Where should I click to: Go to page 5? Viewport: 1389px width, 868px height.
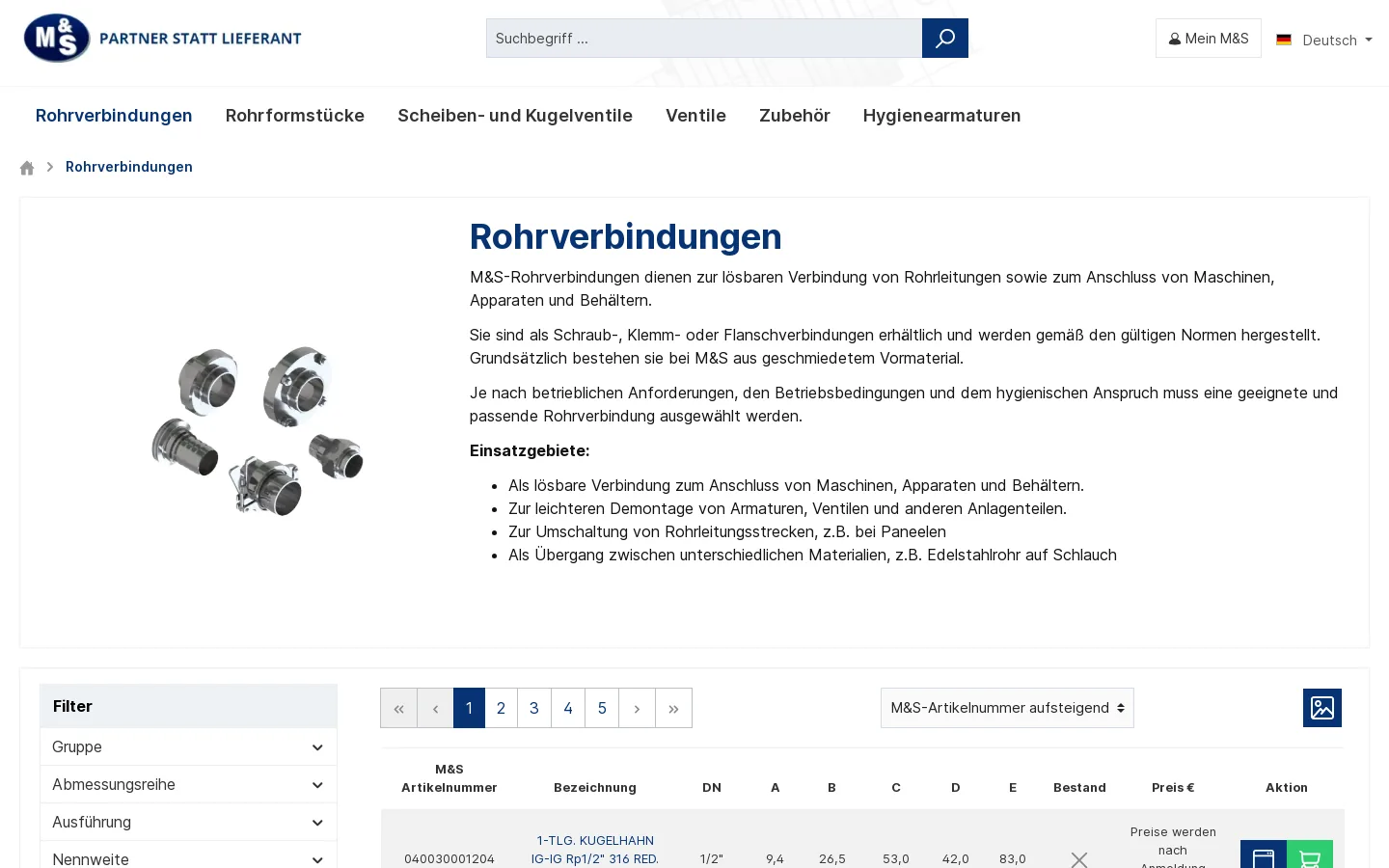click(x=602, y=708)
